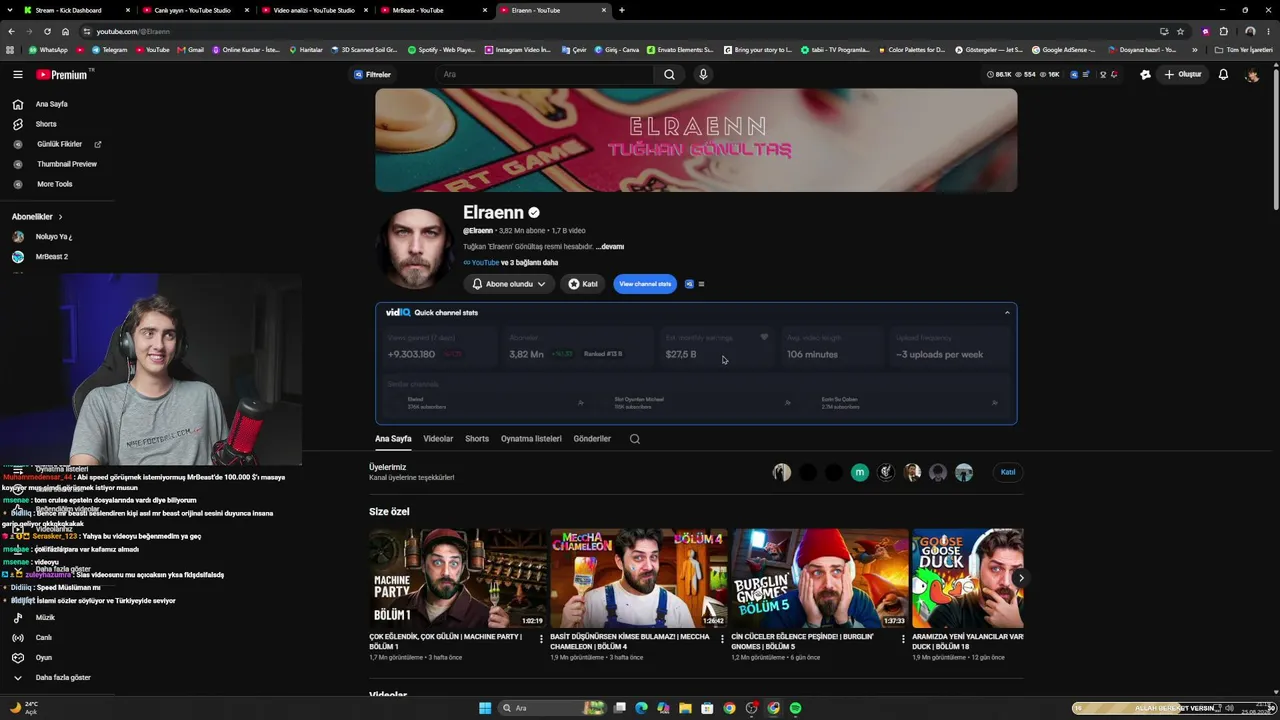Open the Oynatma listeleri tab
This screenshot has width=1280, height=720.
point(531,439)
